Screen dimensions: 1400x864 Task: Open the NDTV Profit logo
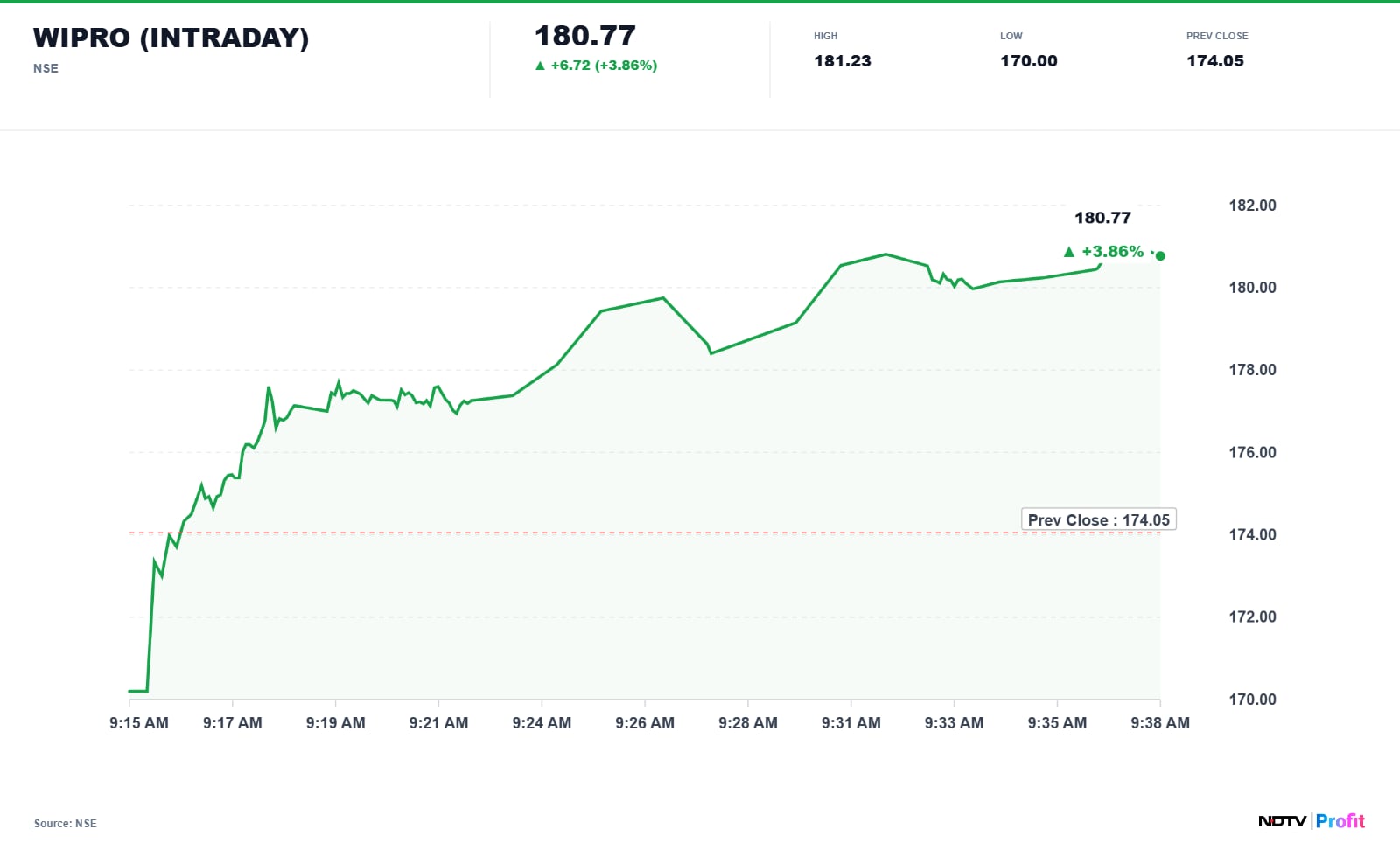tap(1312, 820)
